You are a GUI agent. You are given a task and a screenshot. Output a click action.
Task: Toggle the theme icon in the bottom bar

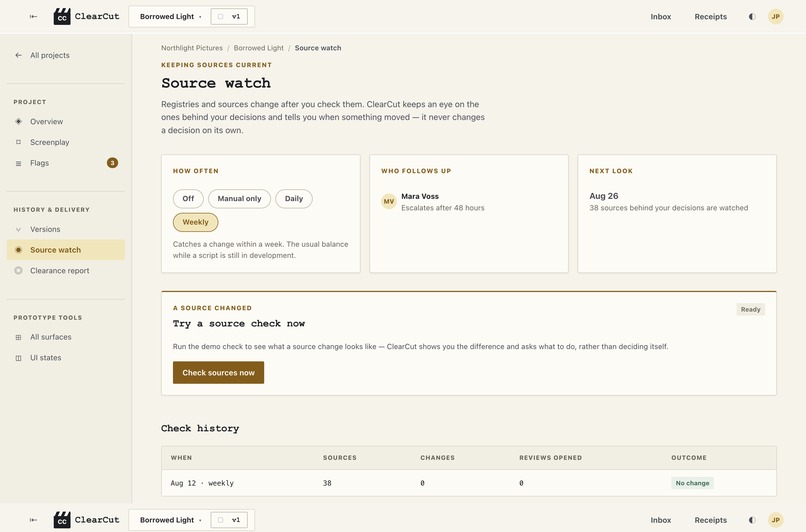(x=752, y=520)
